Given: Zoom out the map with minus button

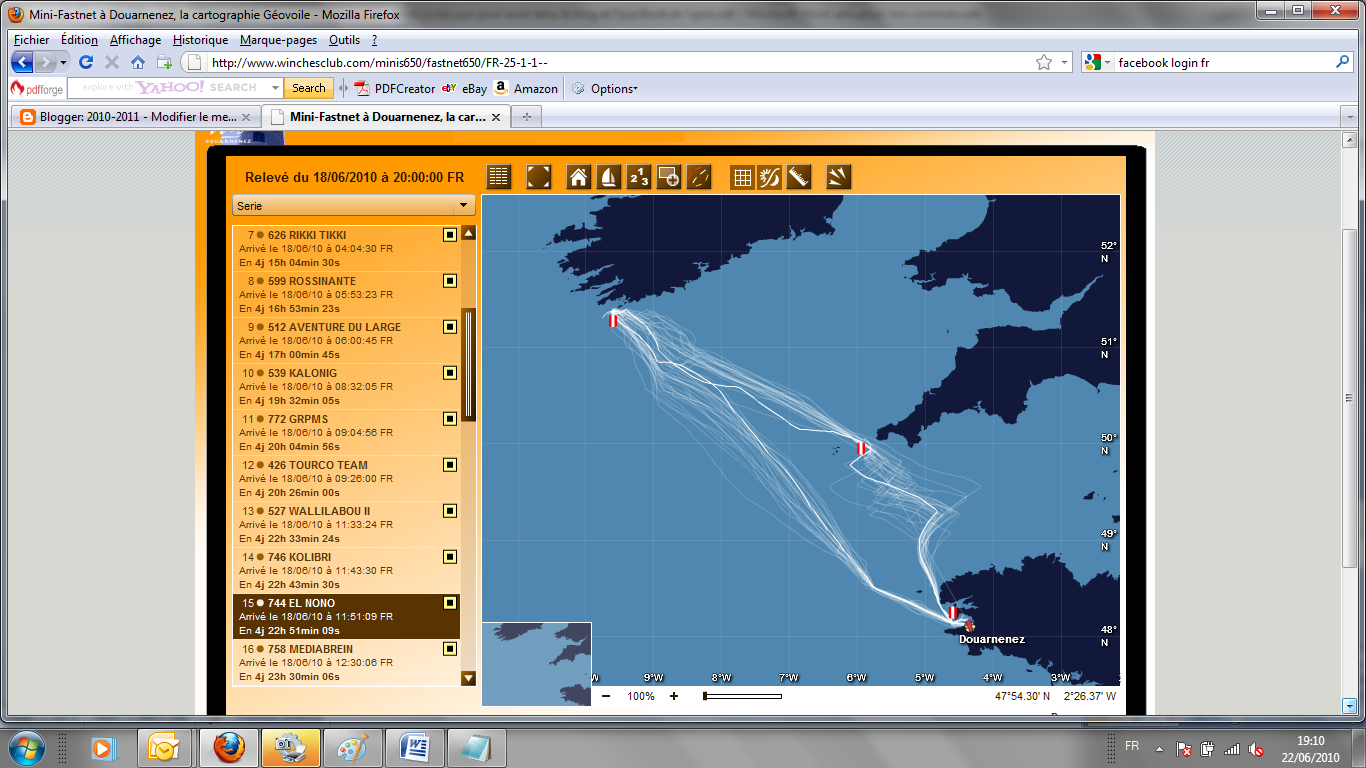Looking at the screenshot, I should 606,696.
